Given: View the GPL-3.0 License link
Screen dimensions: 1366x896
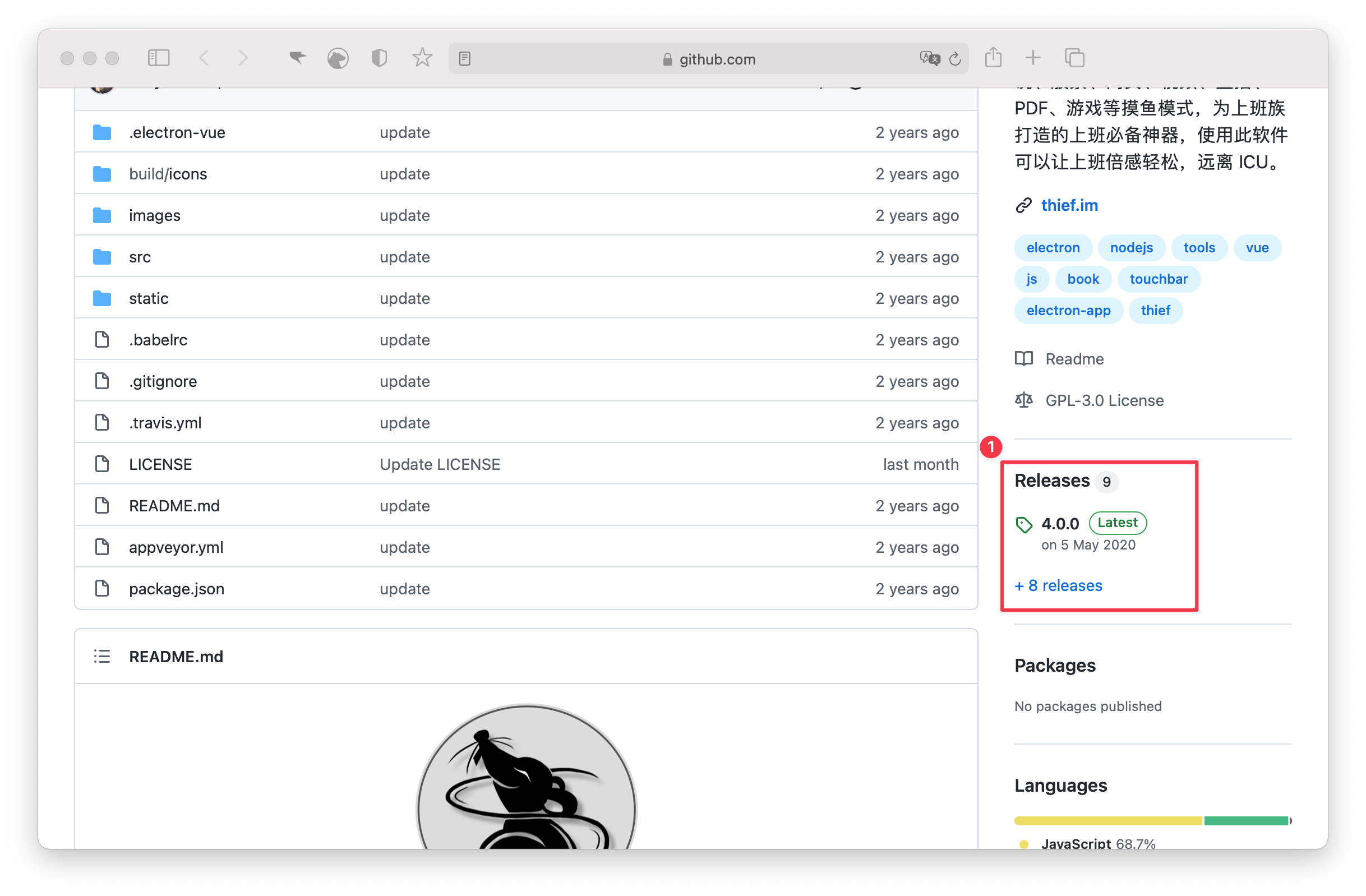Looking at the screenshot, I should [1104, 401].
